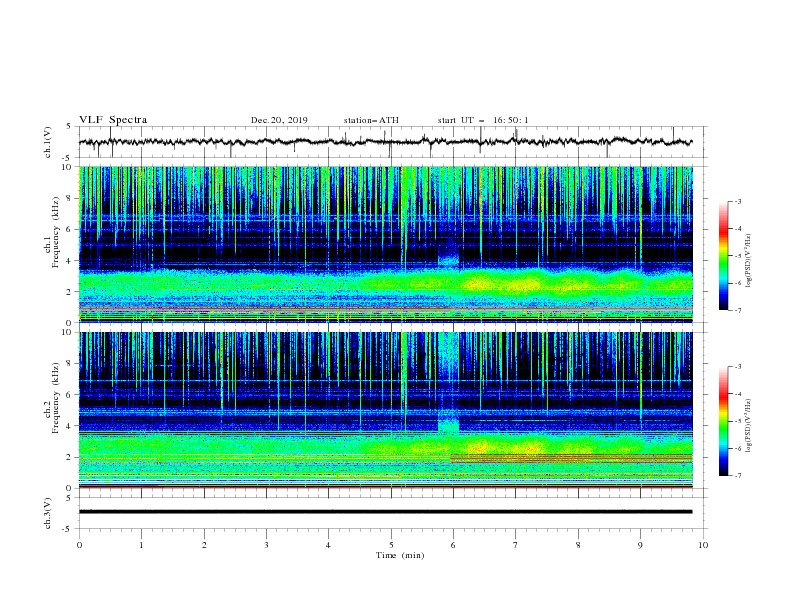Screen dimensions: 792x612
Task: Click the "start UT = 16:50:1" header text
Action: (483, 120)
